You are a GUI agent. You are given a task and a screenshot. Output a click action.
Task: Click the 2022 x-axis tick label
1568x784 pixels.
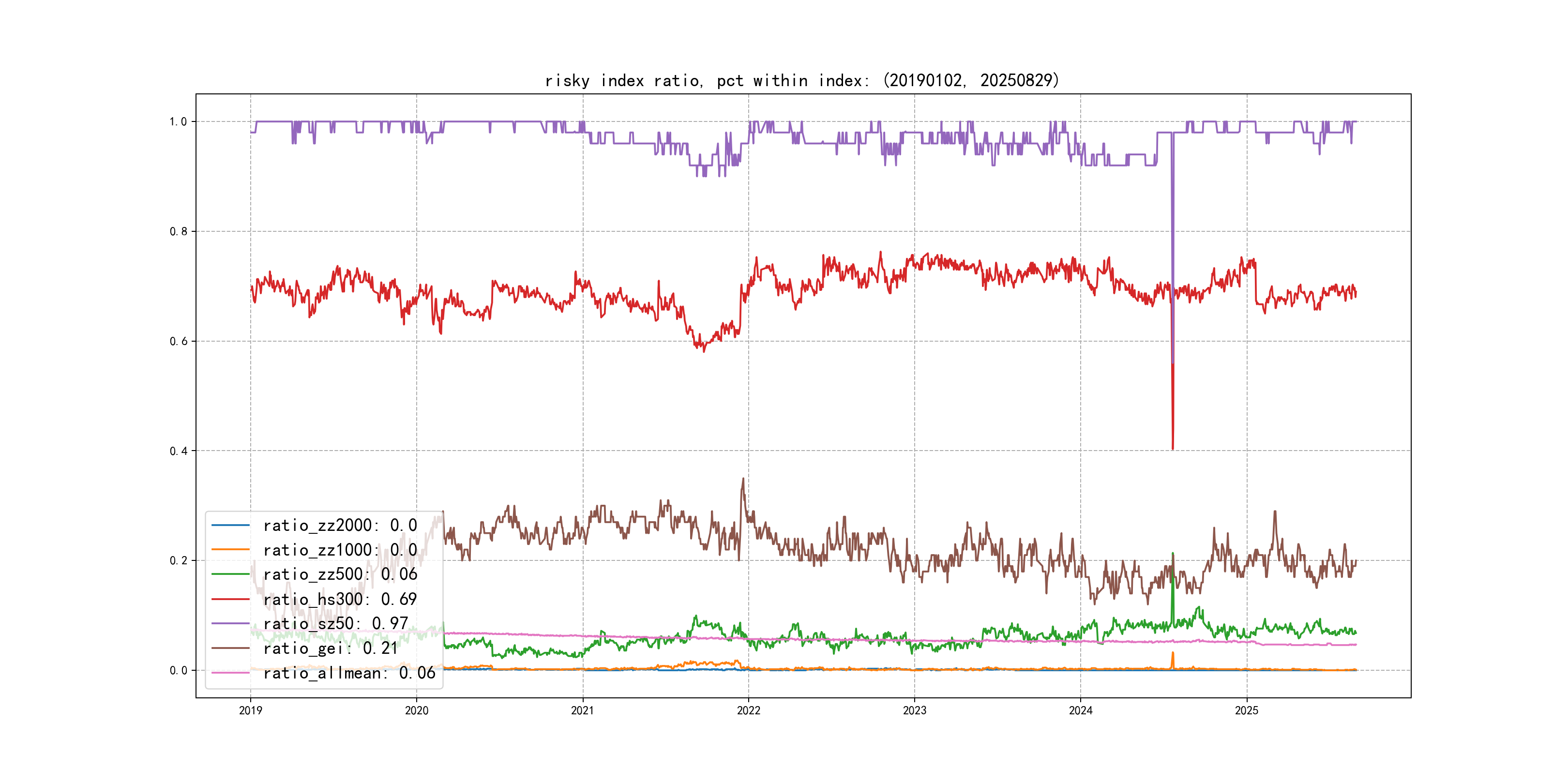[748, 710]
